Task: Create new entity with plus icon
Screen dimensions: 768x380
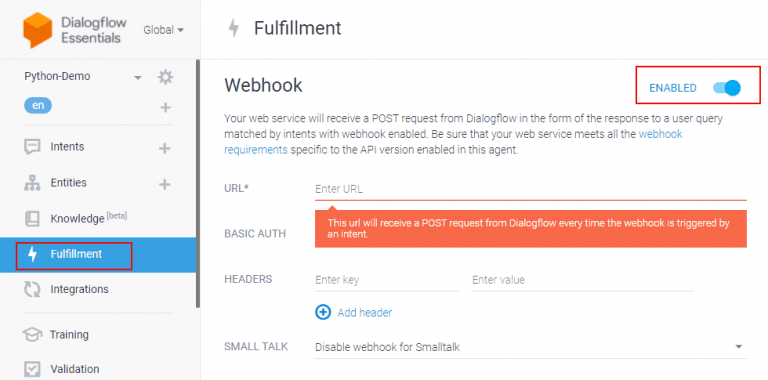Action: coord(165,184)
